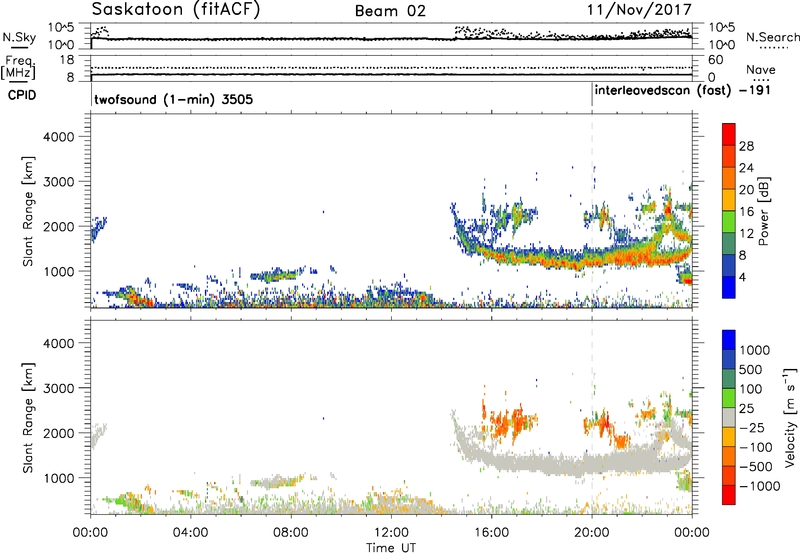Click the '60' Nave axis value
The image size is (800, 554).
click(715, 60)
